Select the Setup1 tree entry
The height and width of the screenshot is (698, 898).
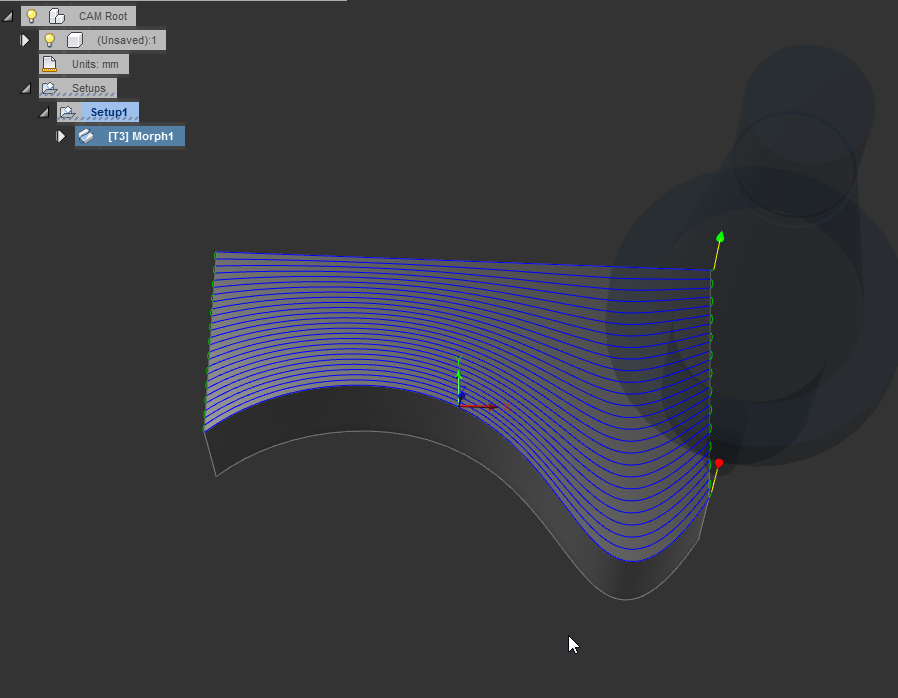point(109,112)
